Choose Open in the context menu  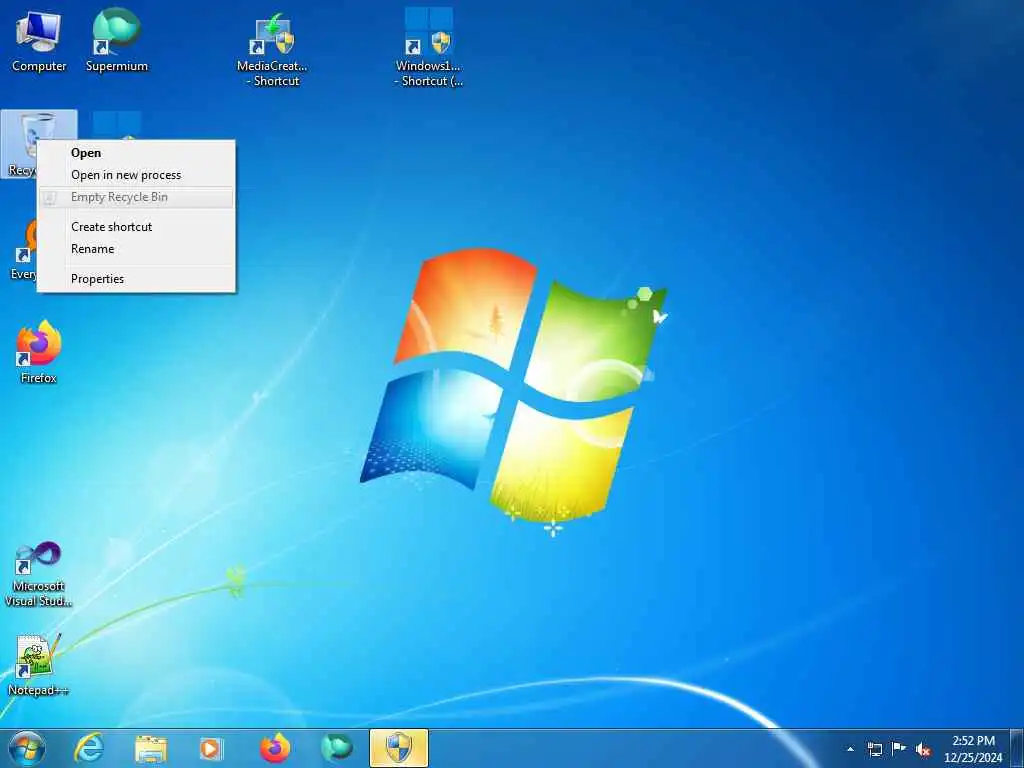tap(136, 153)
